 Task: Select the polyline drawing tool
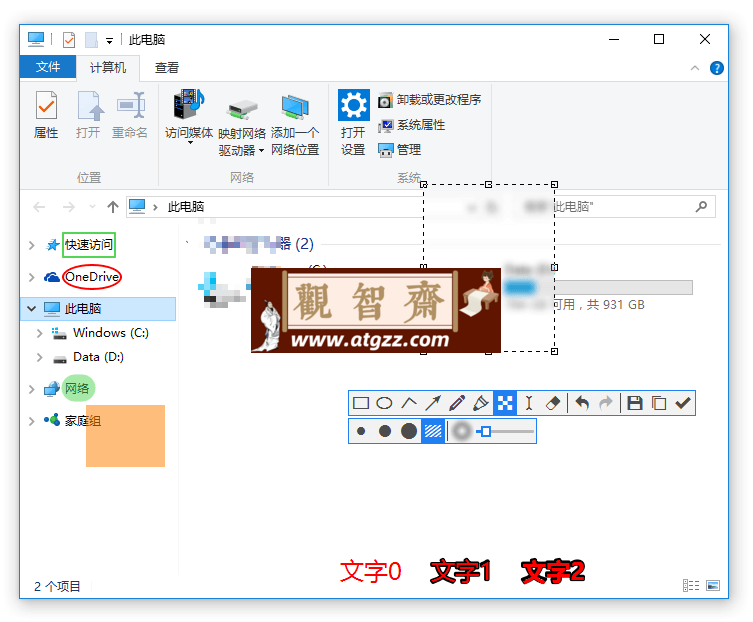coord(409,403)
